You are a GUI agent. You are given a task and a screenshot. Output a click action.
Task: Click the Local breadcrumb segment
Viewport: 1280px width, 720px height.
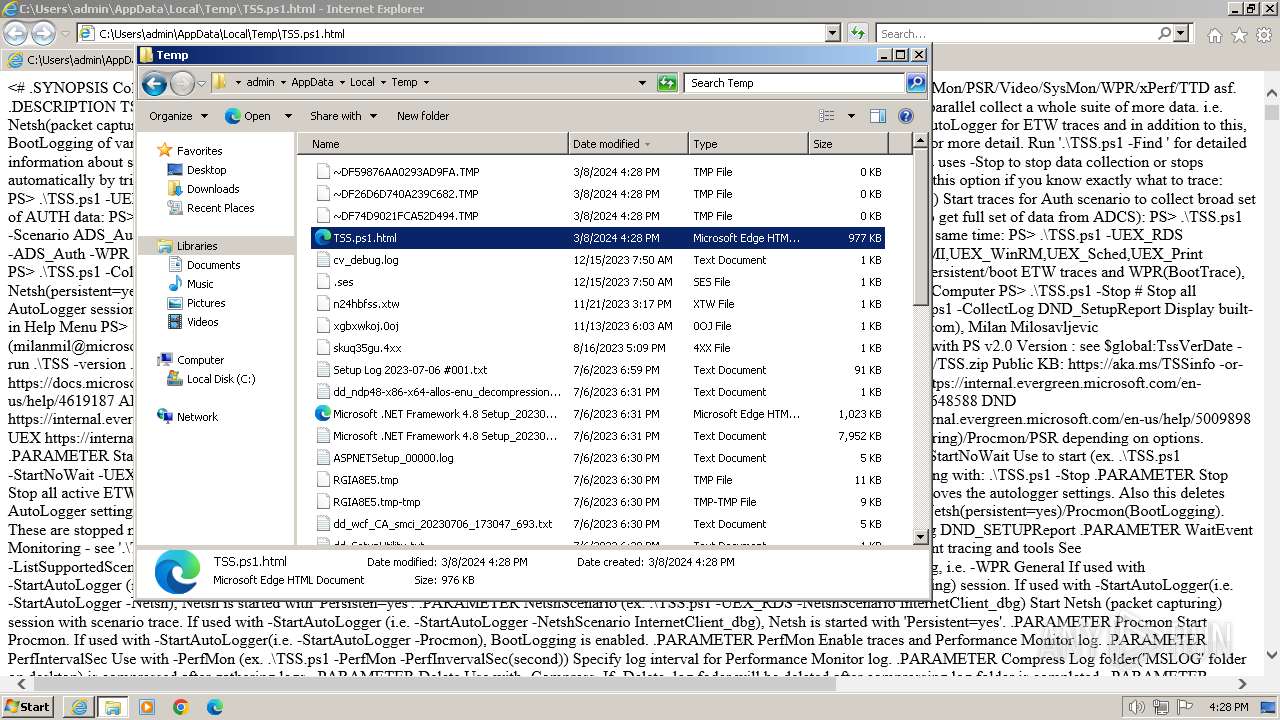click(x=362, y=83)
